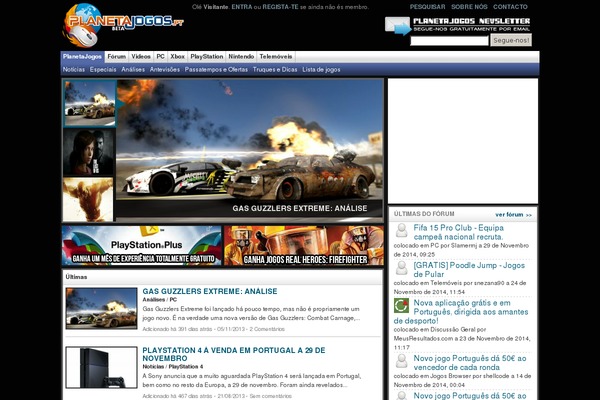600x400 pixels.
Task: Click the blank advertisement box
Action: tap(463, 141)
